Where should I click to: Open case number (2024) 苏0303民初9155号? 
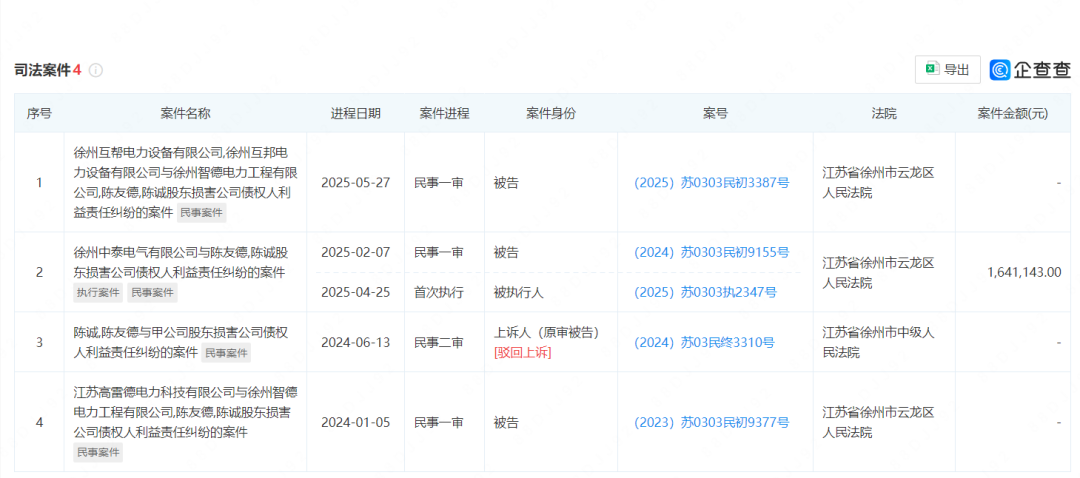coord(712,252)
